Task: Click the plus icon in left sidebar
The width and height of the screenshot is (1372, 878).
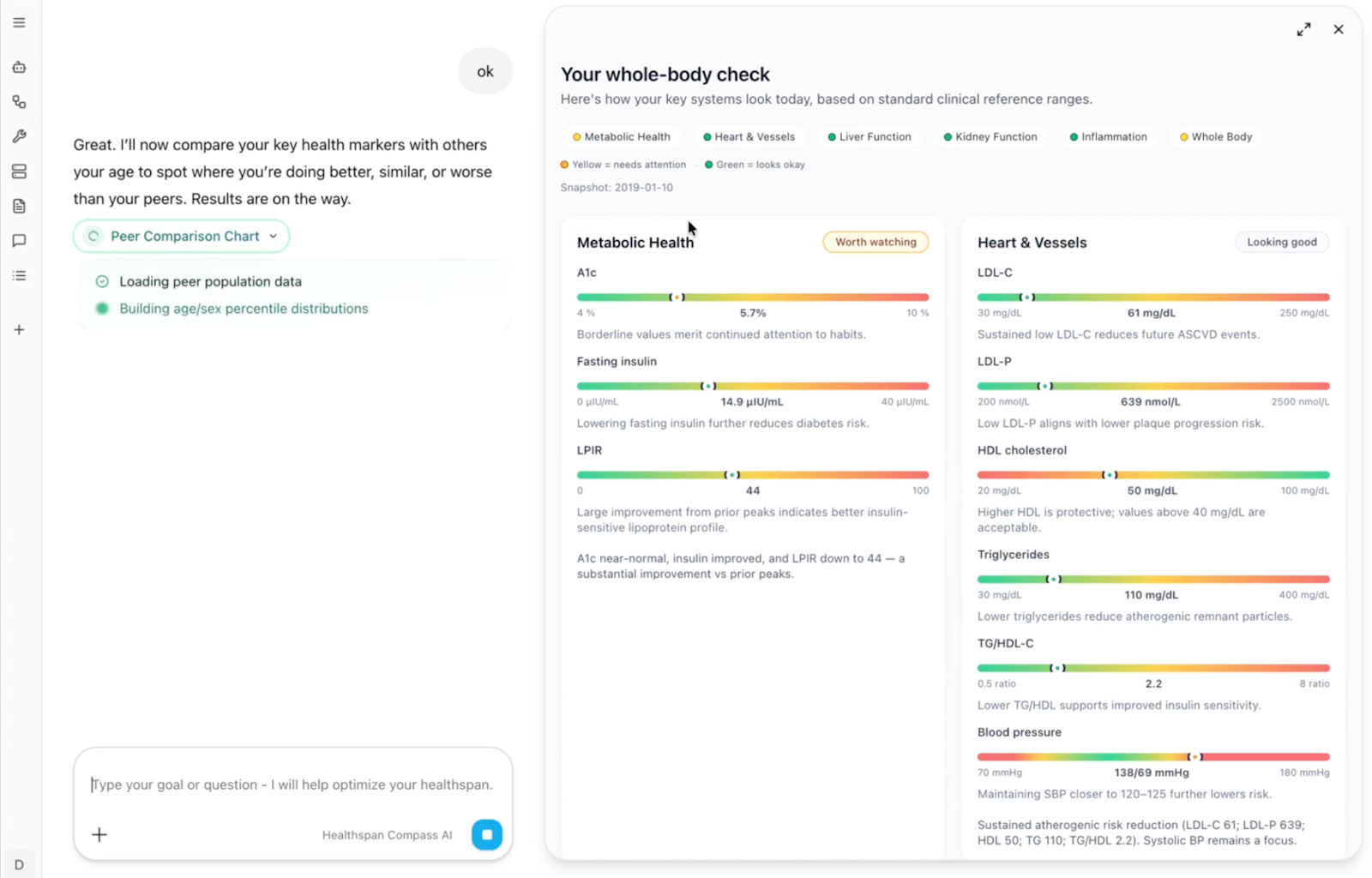Action: (x=19, y=329)
